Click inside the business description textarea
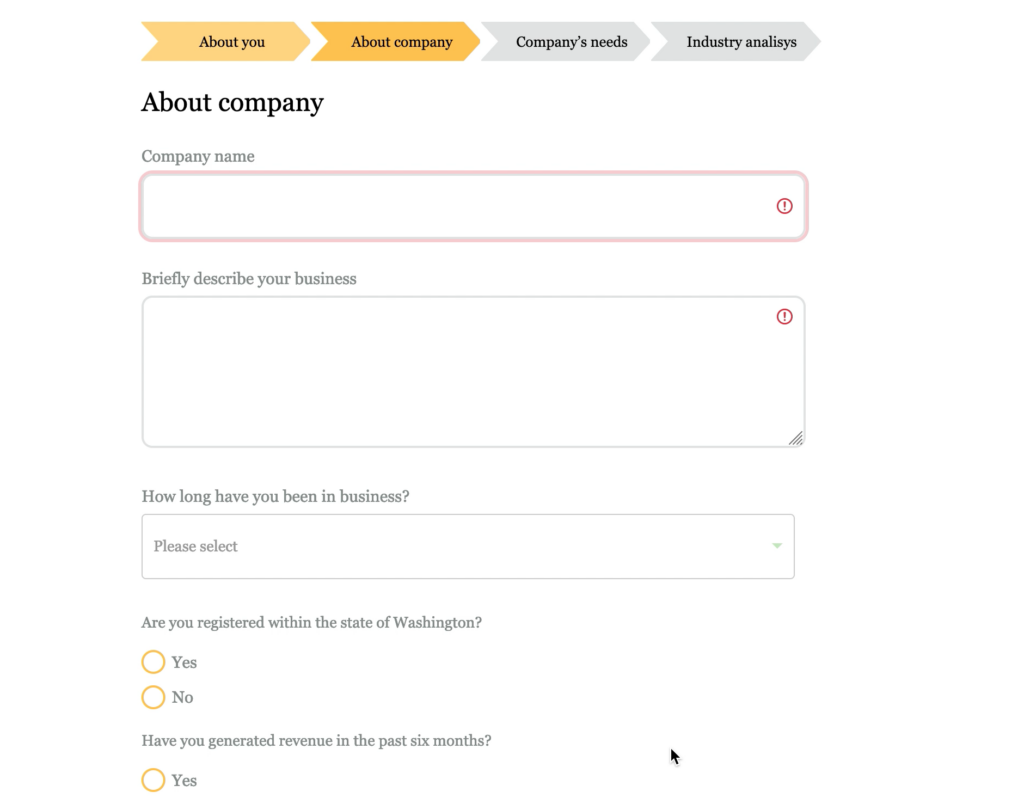 point(473,372)
